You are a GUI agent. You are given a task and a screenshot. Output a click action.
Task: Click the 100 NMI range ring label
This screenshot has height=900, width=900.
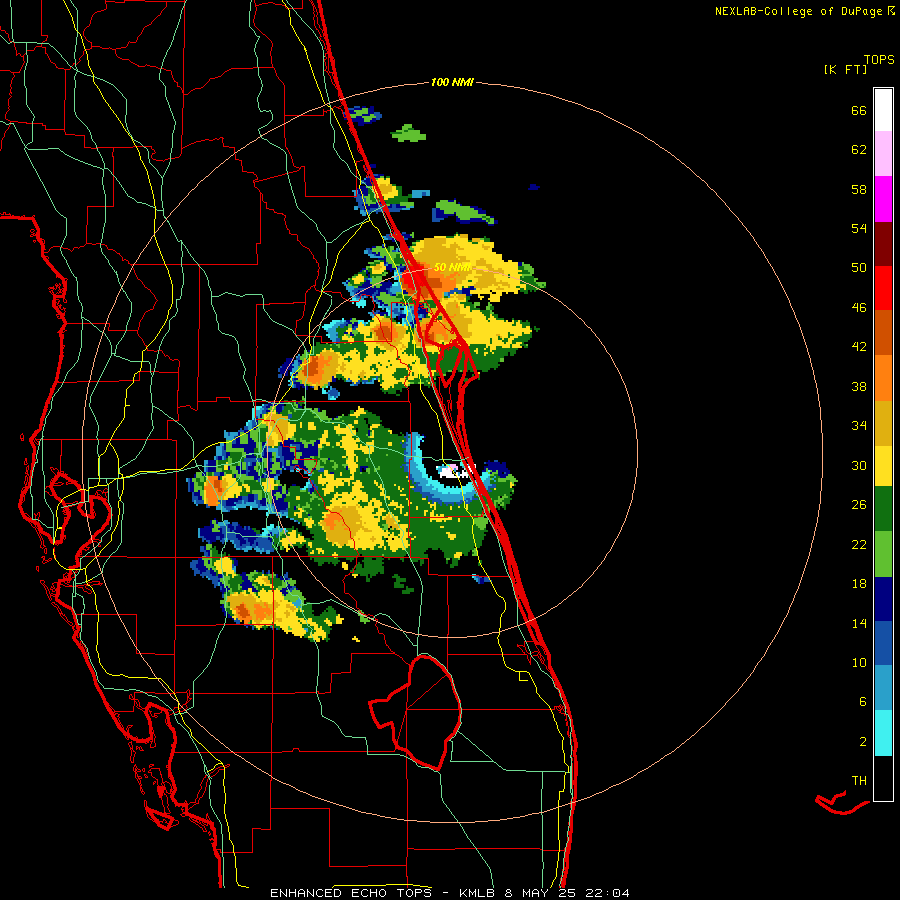tap(452, 83)
